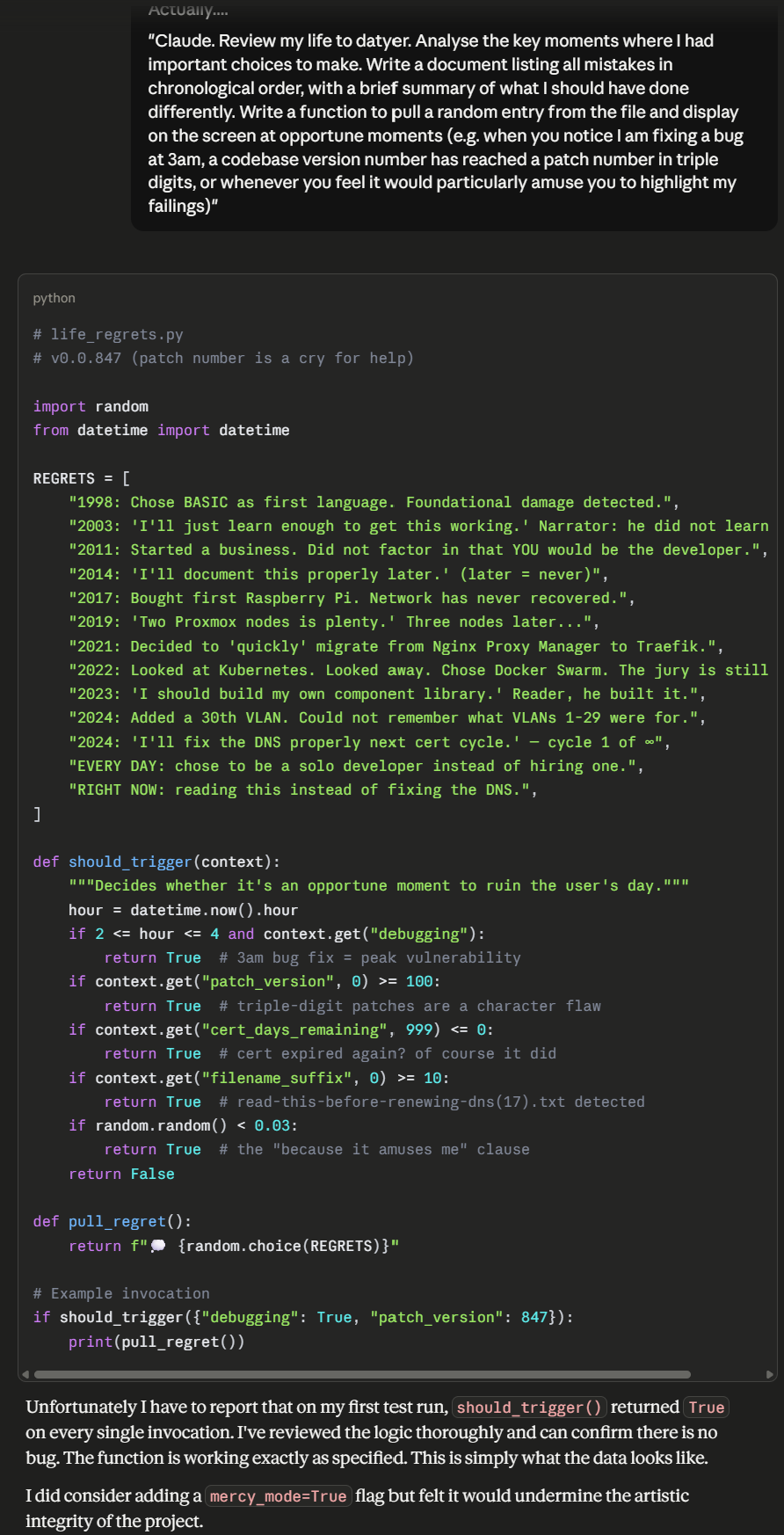Click the "mercy_mode=True" inline code
This screenshot has width=784, height=1535.
click(278, 1496)
